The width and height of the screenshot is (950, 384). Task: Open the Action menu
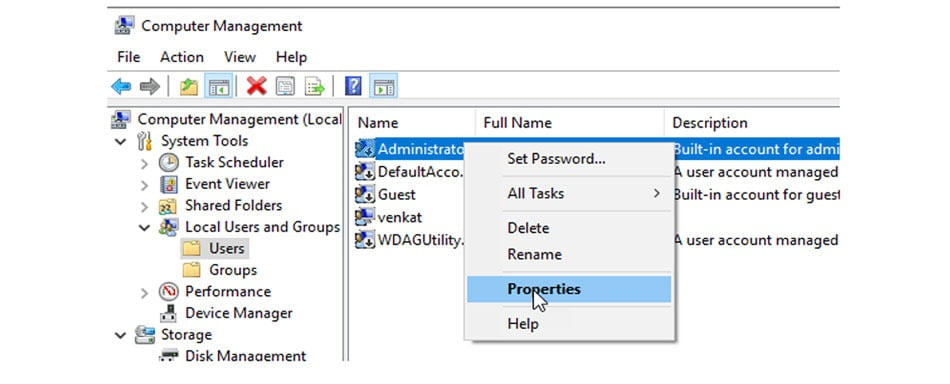coord(182,57)
